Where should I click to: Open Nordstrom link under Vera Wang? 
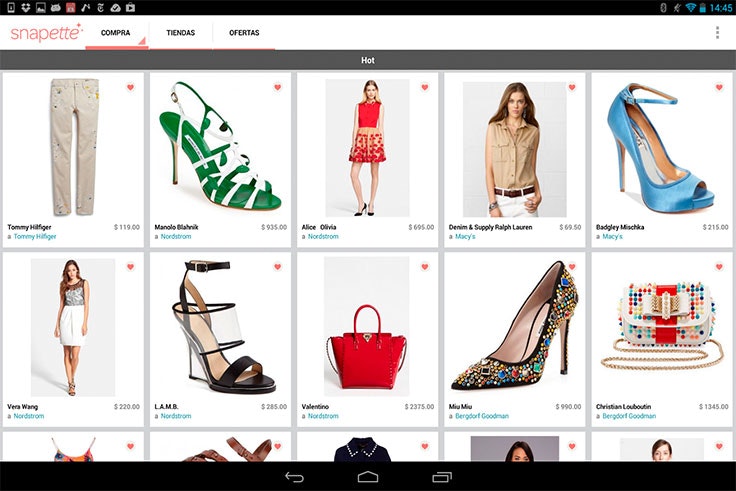29,416
